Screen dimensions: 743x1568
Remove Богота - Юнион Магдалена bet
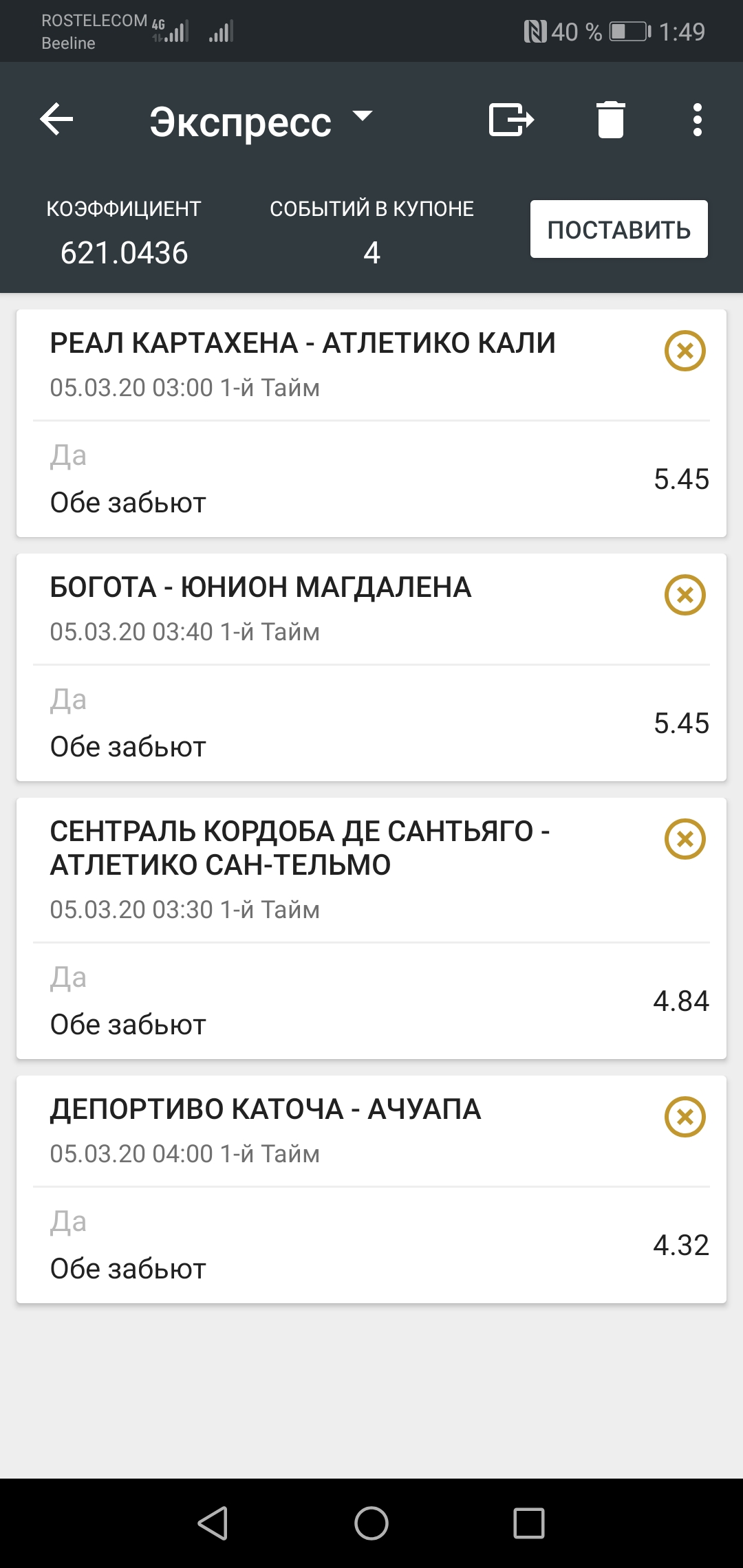[x=685, y=595]
